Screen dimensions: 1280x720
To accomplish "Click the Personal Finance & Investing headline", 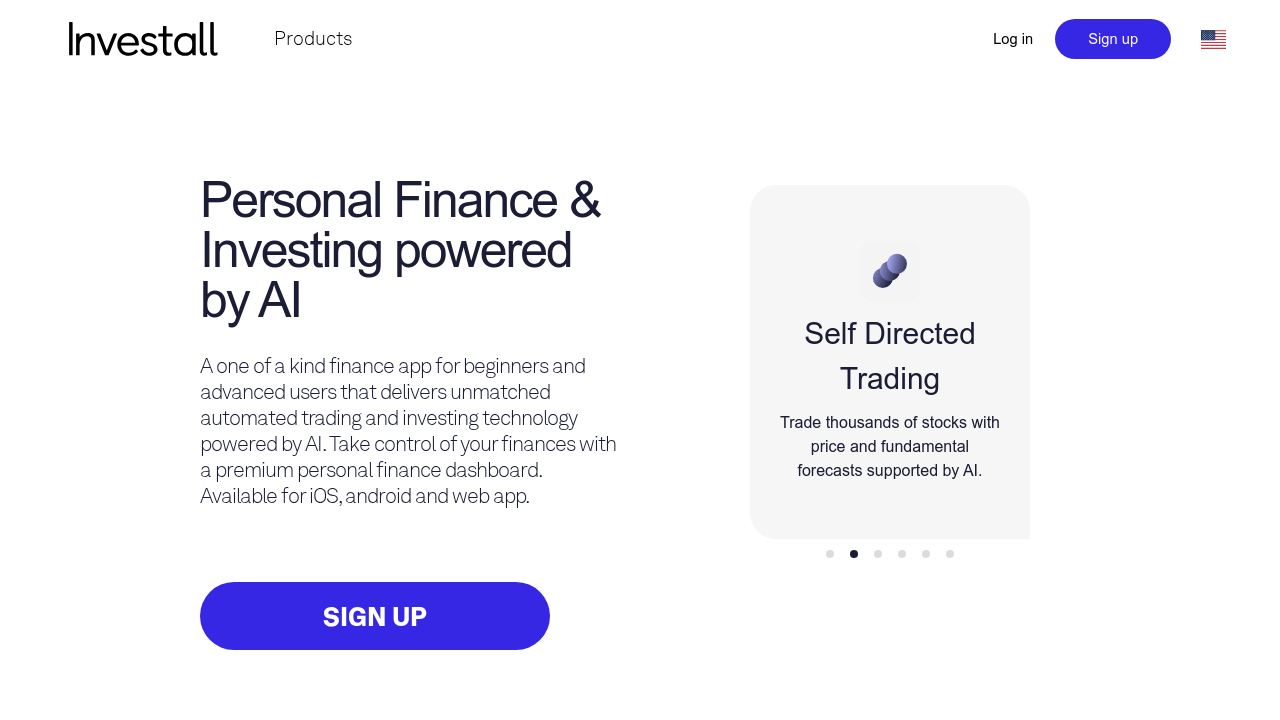I will [x=400, y=250].
